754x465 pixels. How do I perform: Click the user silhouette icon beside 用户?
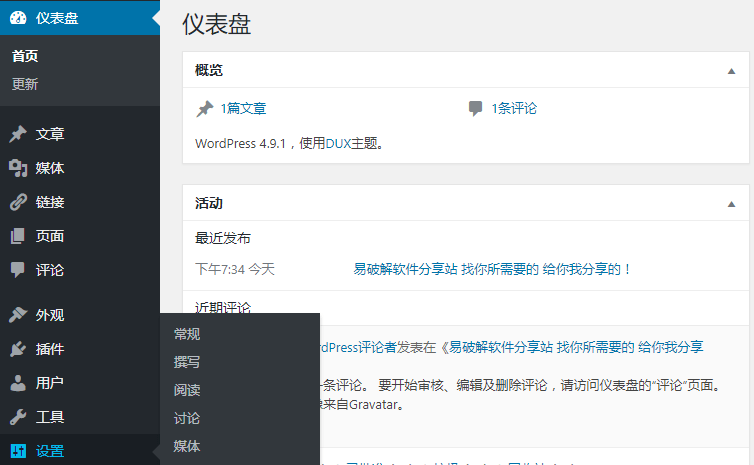coord(18,383)
